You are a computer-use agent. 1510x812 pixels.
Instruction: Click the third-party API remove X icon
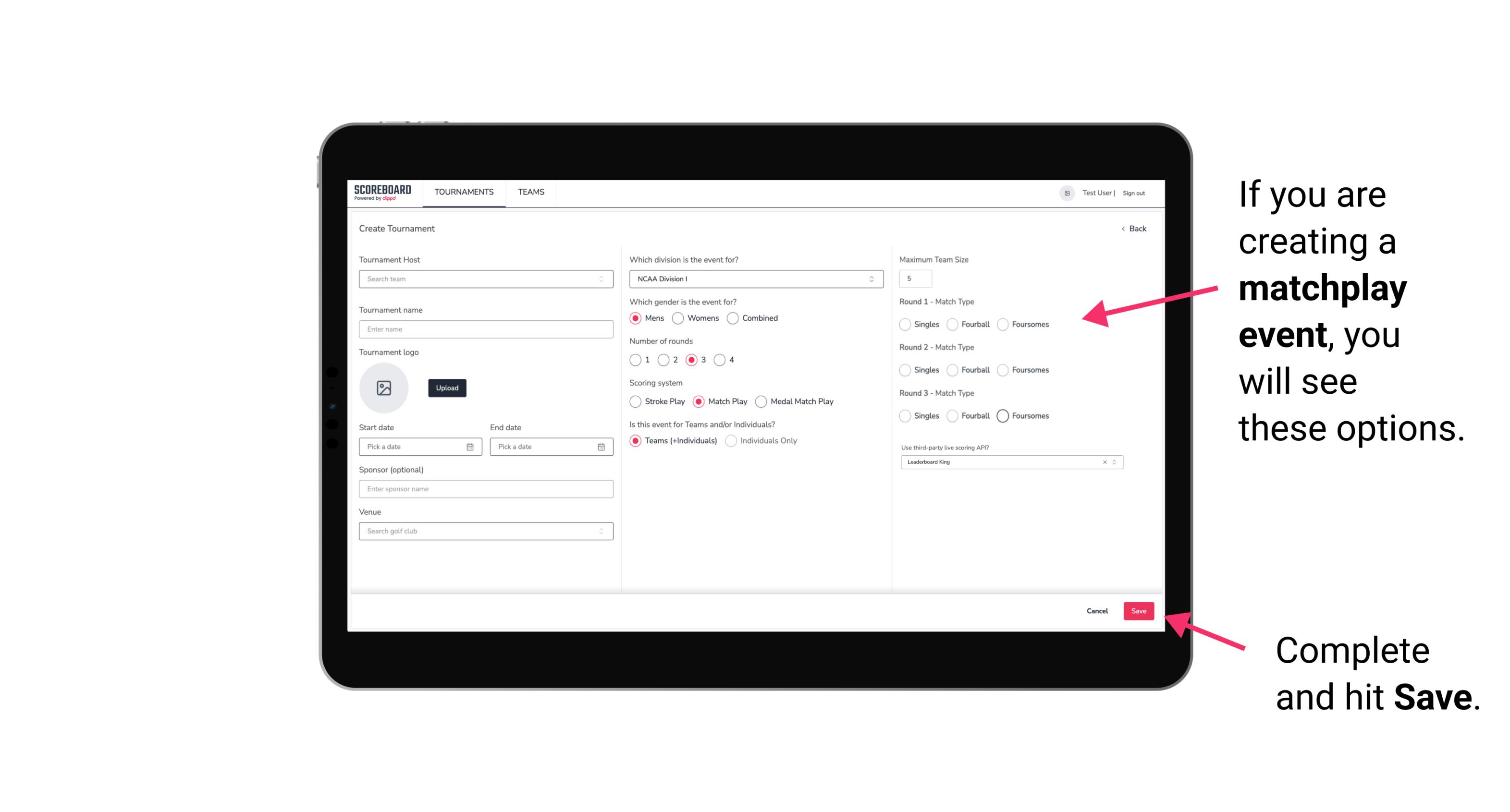coord(1103,461)
